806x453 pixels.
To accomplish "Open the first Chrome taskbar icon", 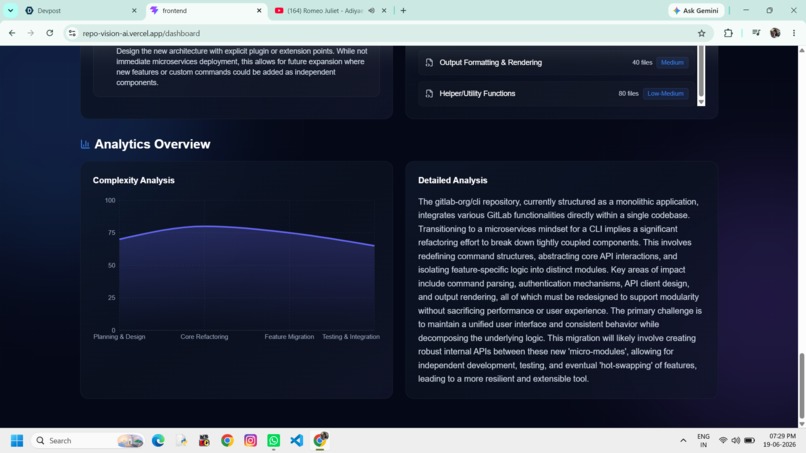I will 227,441.
